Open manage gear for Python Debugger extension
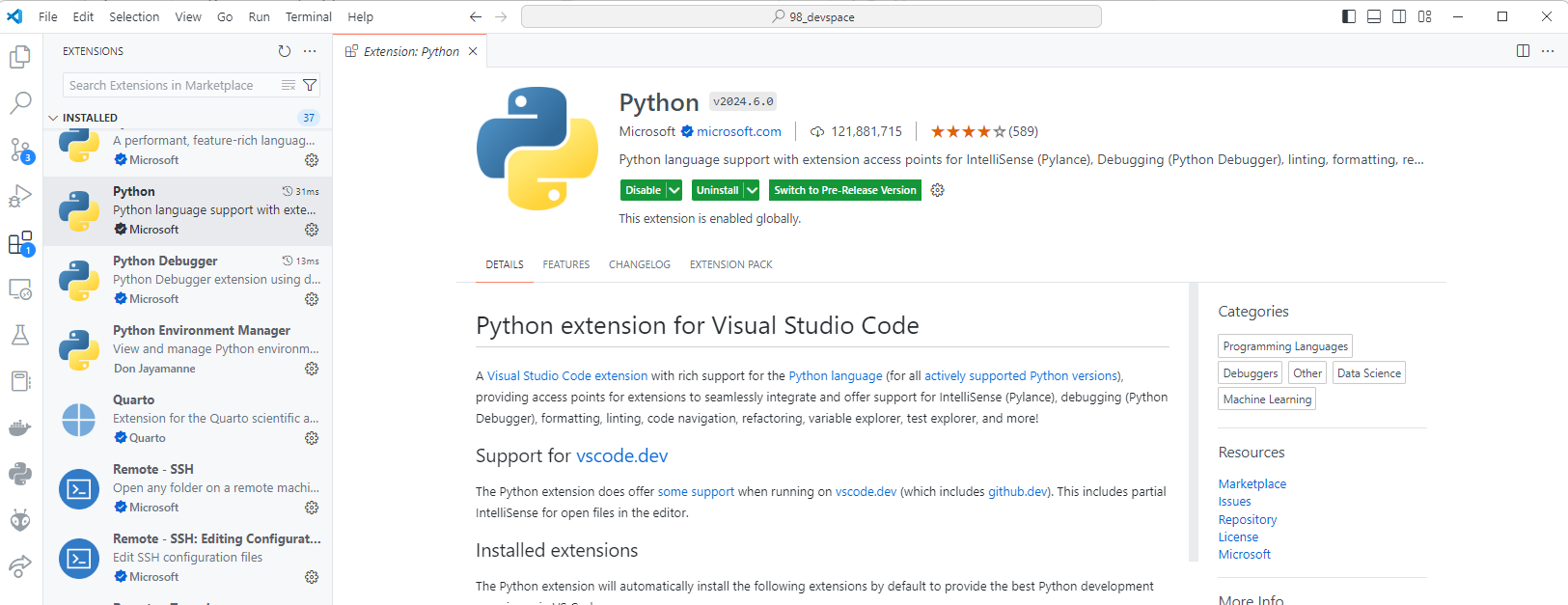The height and width of the screenshot is (605, 1568). [x=312, y=299]
